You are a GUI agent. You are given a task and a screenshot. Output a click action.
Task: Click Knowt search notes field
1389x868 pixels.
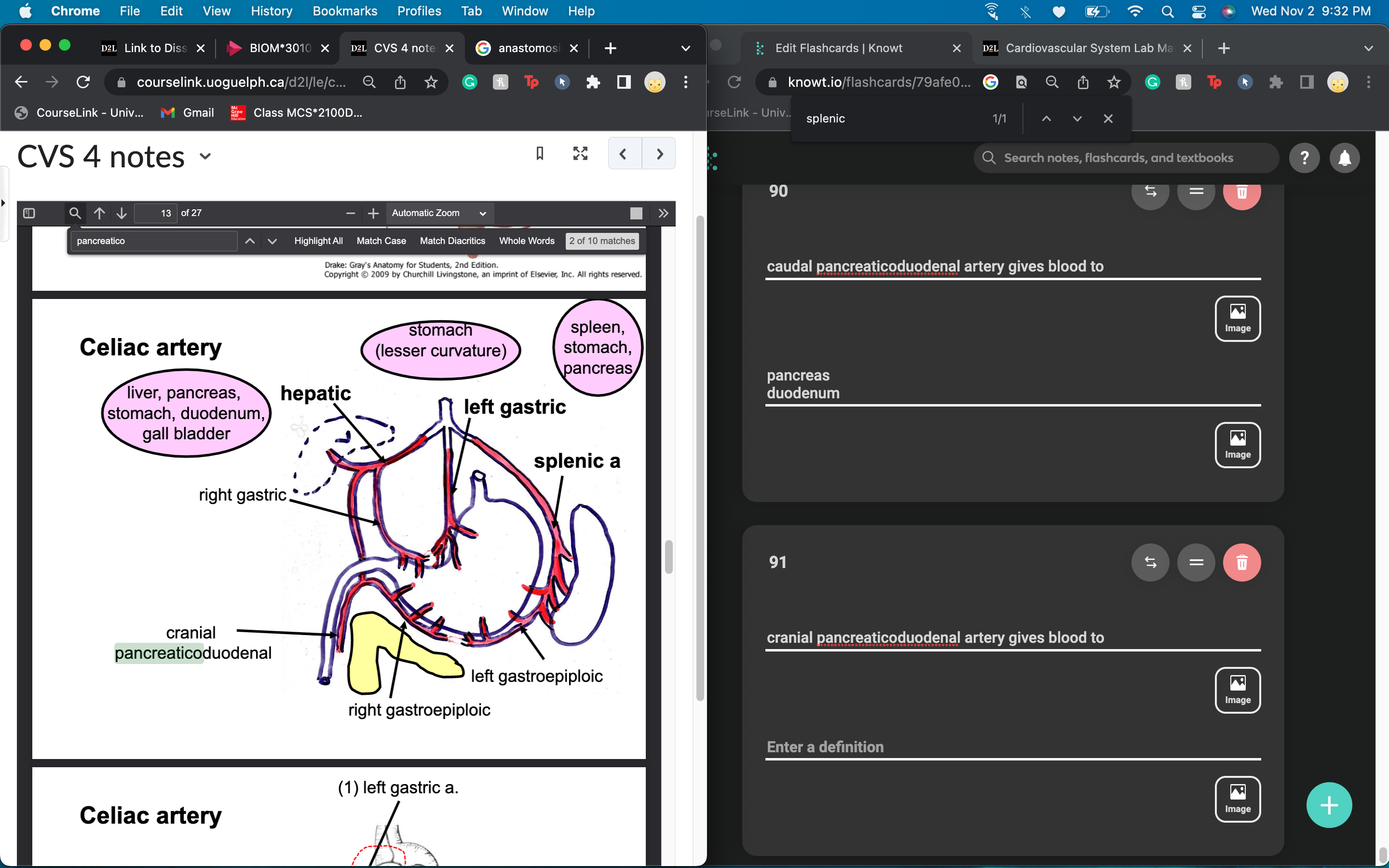pyautogui.click(x=1126, y=158)
